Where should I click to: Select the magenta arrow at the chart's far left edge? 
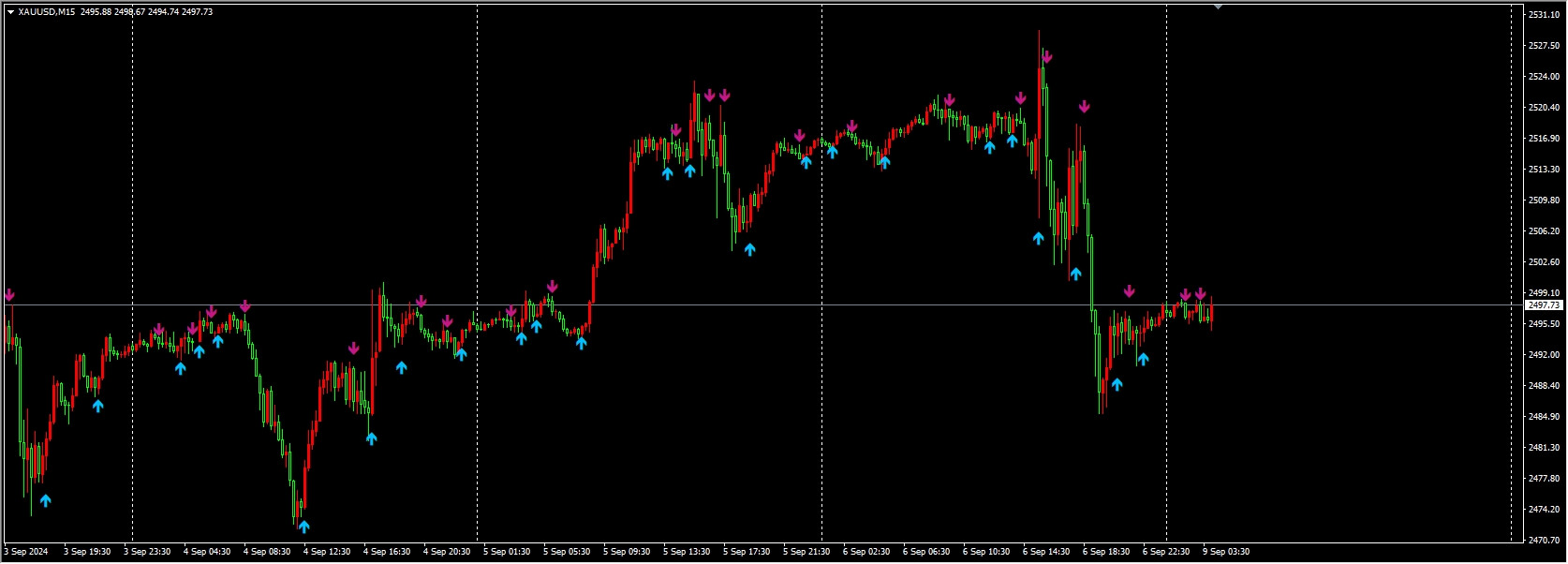9,295
